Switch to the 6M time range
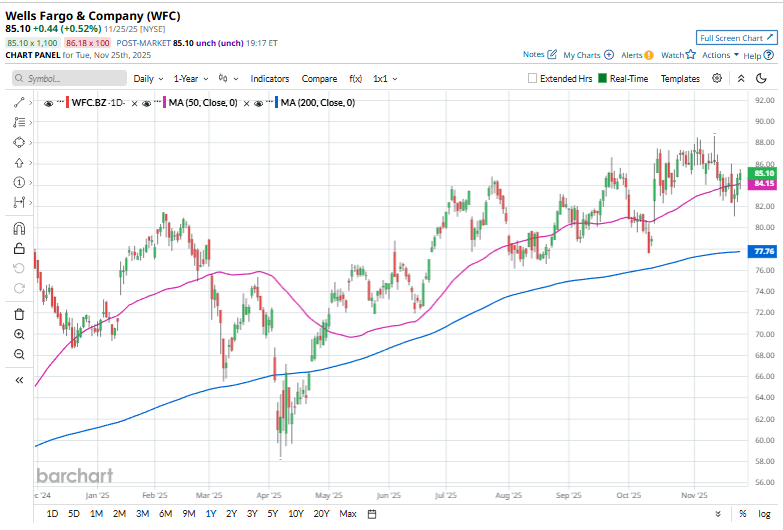783x530 pixels. click(164, 514)
